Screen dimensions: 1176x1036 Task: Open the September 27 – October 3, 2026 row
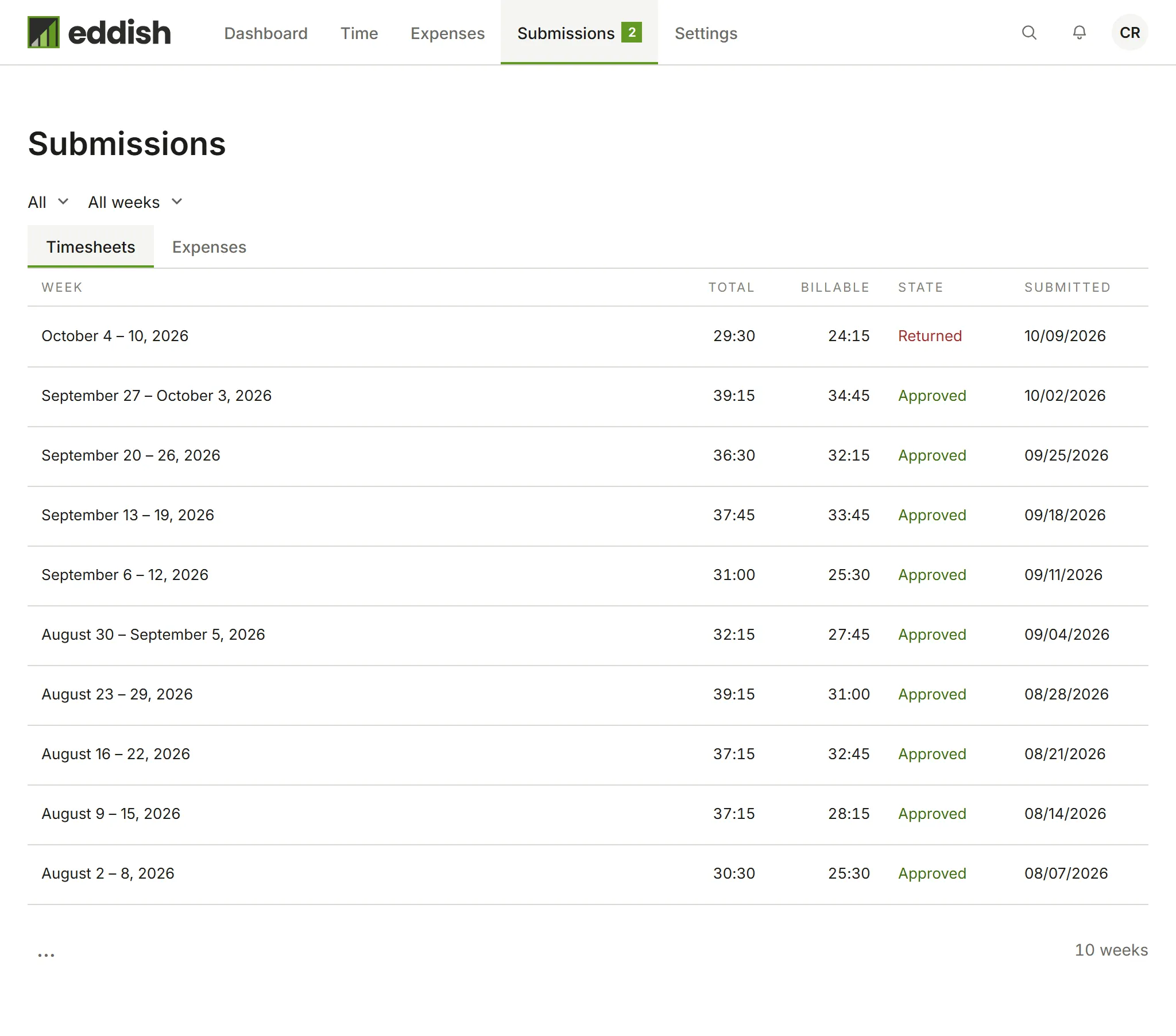coord(587,397)
